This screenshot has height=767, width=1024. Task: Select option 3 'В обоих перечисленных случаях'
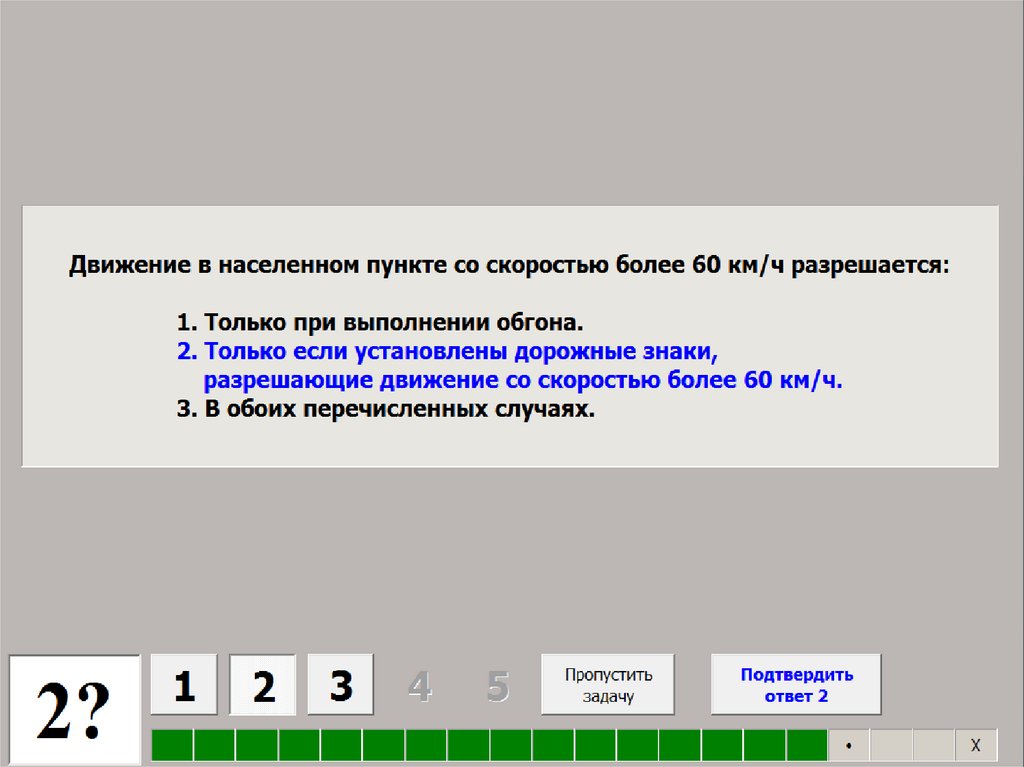point(386,410)
